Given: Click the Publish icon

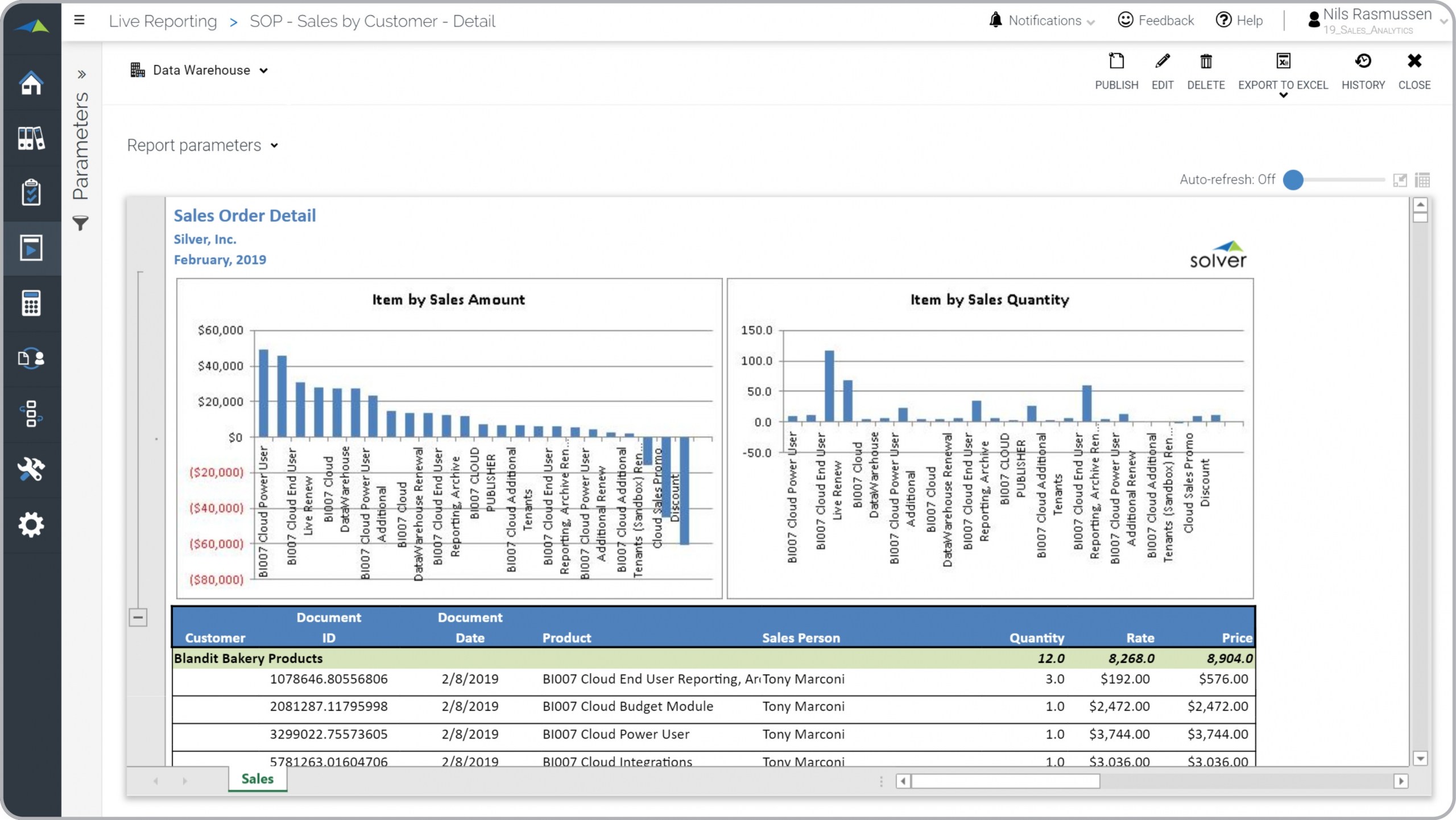Looking at the screenshot, I should coord(1116,61).
